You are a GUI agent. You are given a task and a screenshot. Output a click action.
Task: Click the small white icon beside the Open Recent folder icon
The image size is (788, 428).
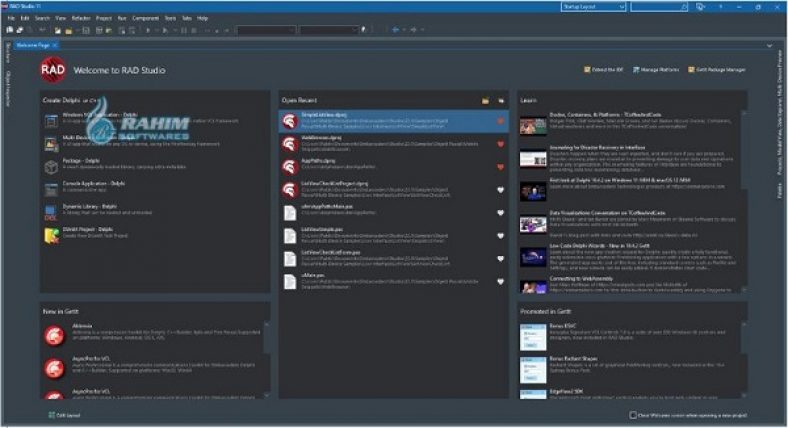point(501,101)
